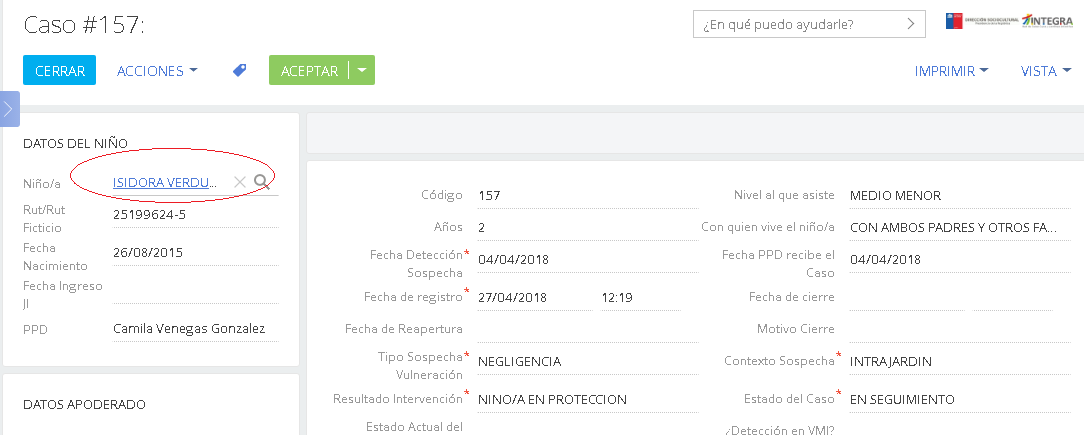Click the Contexto Sospecha field
Image resolution: width=1084 pixels, height=435 pixels.
pos(950,361)
